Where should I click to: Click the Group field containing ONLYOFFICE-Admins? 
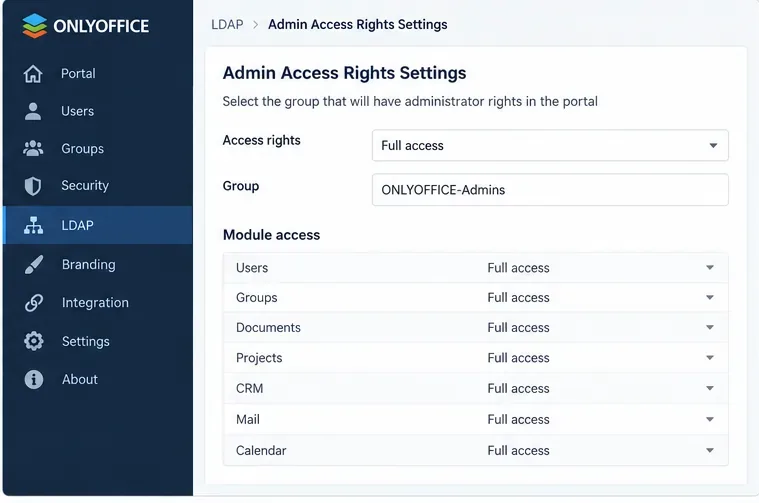point(550,190)
